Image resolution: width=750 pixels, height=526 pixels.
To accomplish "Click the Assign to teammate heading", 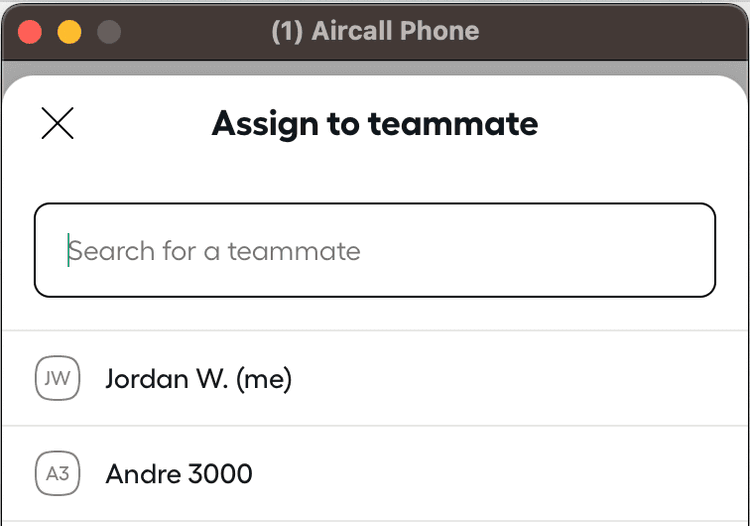I will click(375, 124).
